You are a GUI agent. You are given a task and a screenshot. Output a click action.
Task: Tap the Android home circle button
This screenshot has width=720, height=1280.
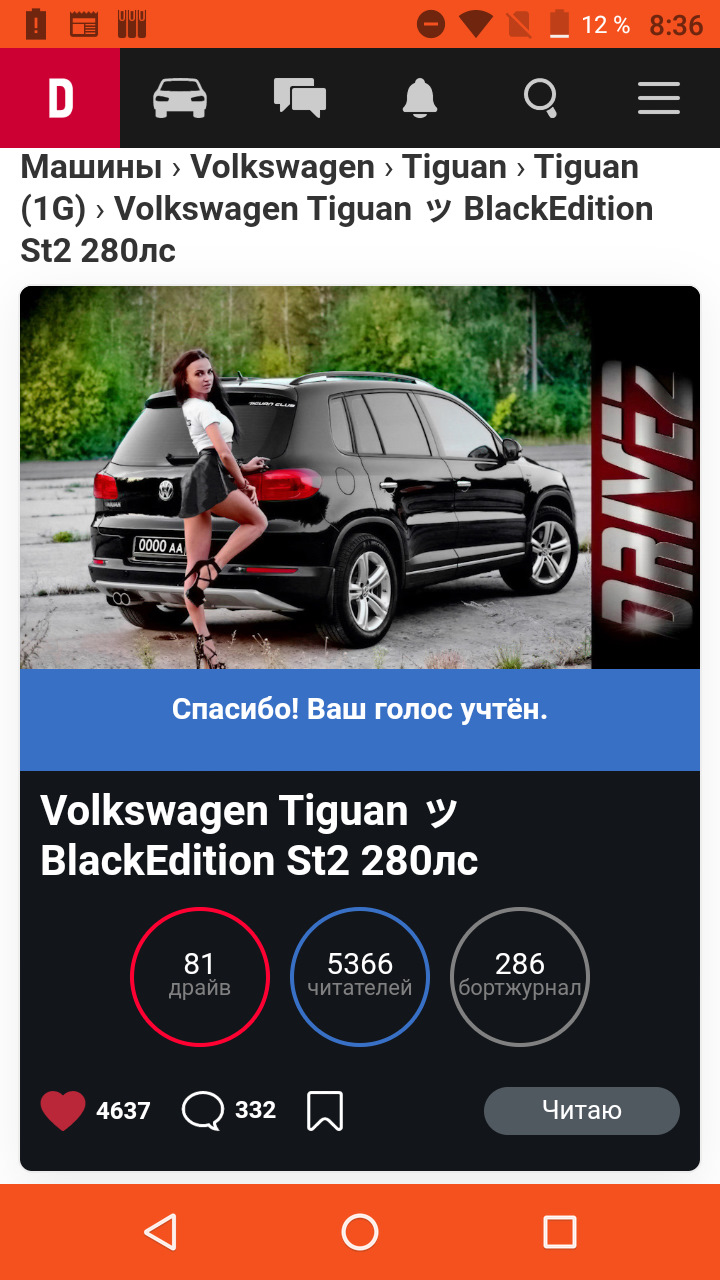tap(360, 1232)
